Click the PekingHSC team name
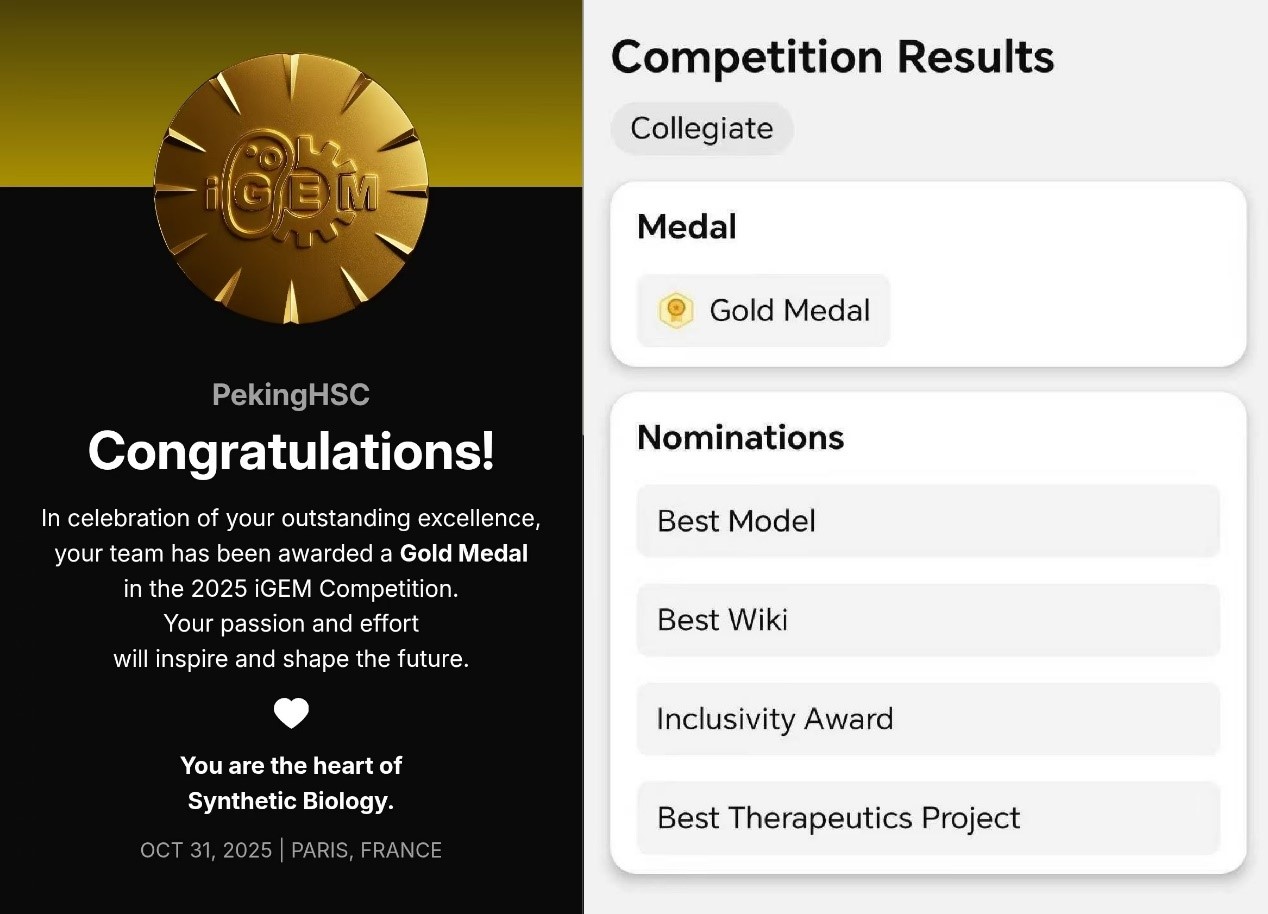 click(x=291, y=395)
